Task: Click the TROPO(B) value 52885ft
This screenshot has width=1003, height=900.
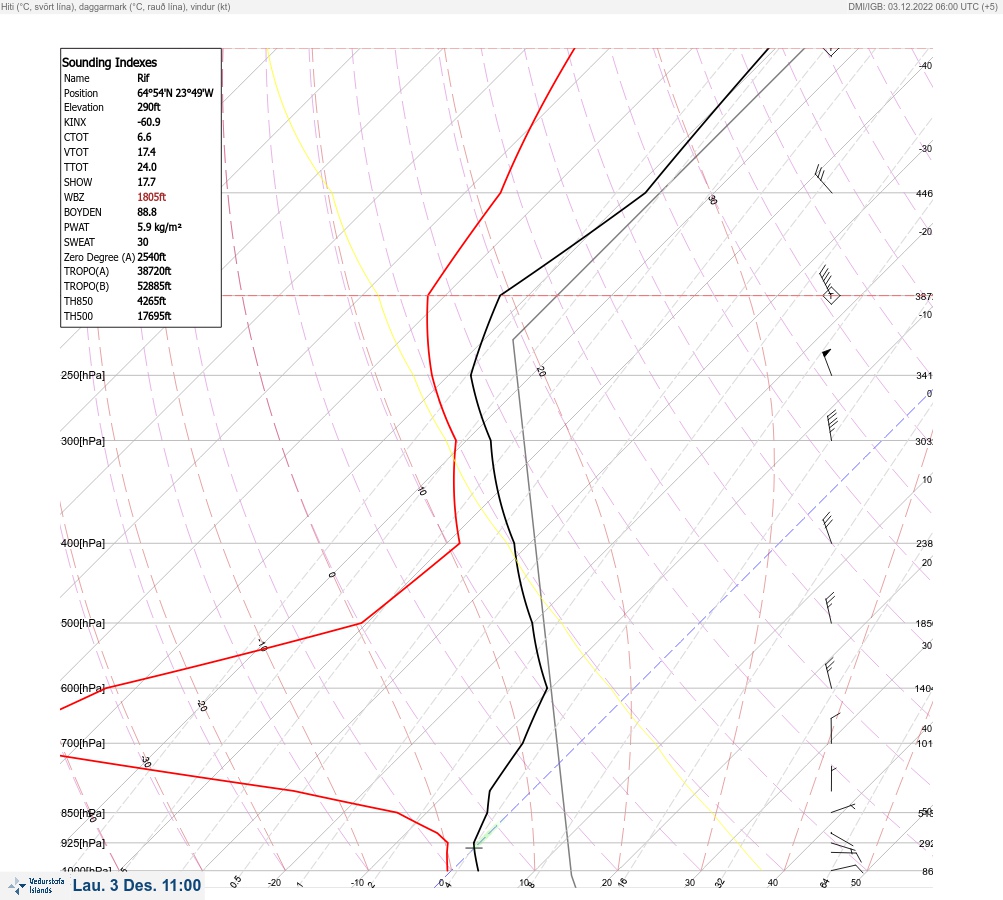Action: pyautogui.click(x=154, y=286)
